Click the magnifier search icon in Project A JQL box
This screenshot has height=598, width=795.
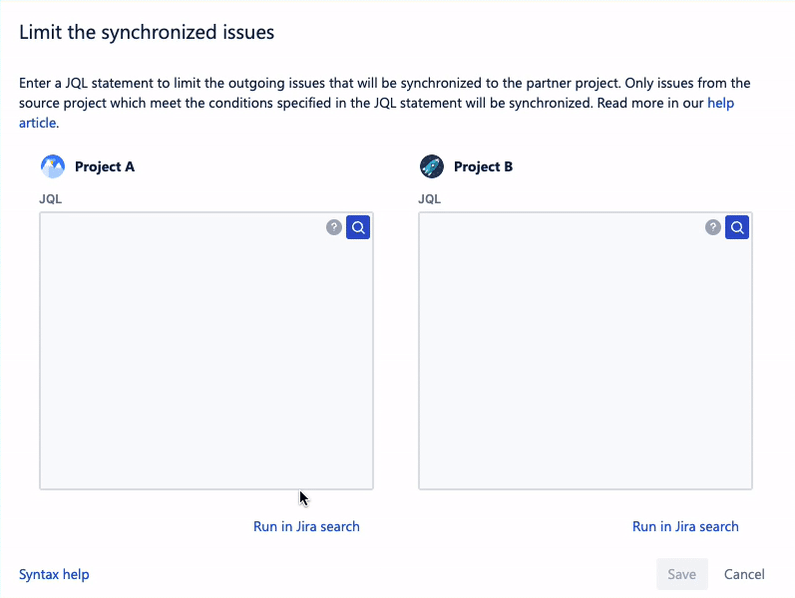pos(358,228)
